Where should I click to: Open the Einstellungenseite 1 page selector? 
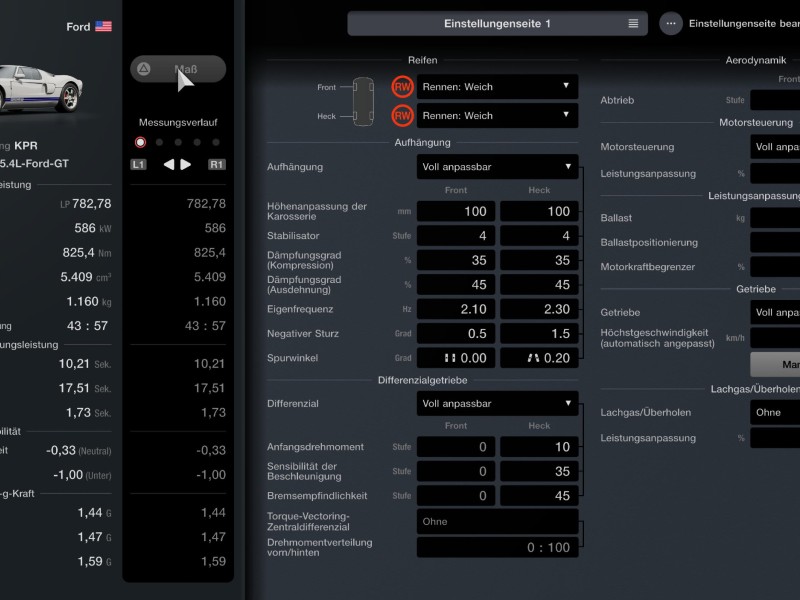[x=497, y=23]
